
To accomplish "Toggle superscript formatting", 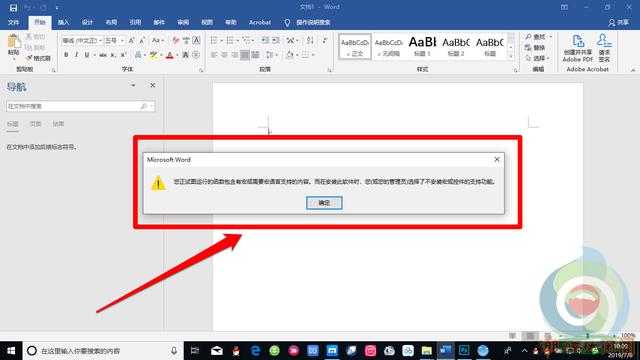I will (x=123, y=55).
